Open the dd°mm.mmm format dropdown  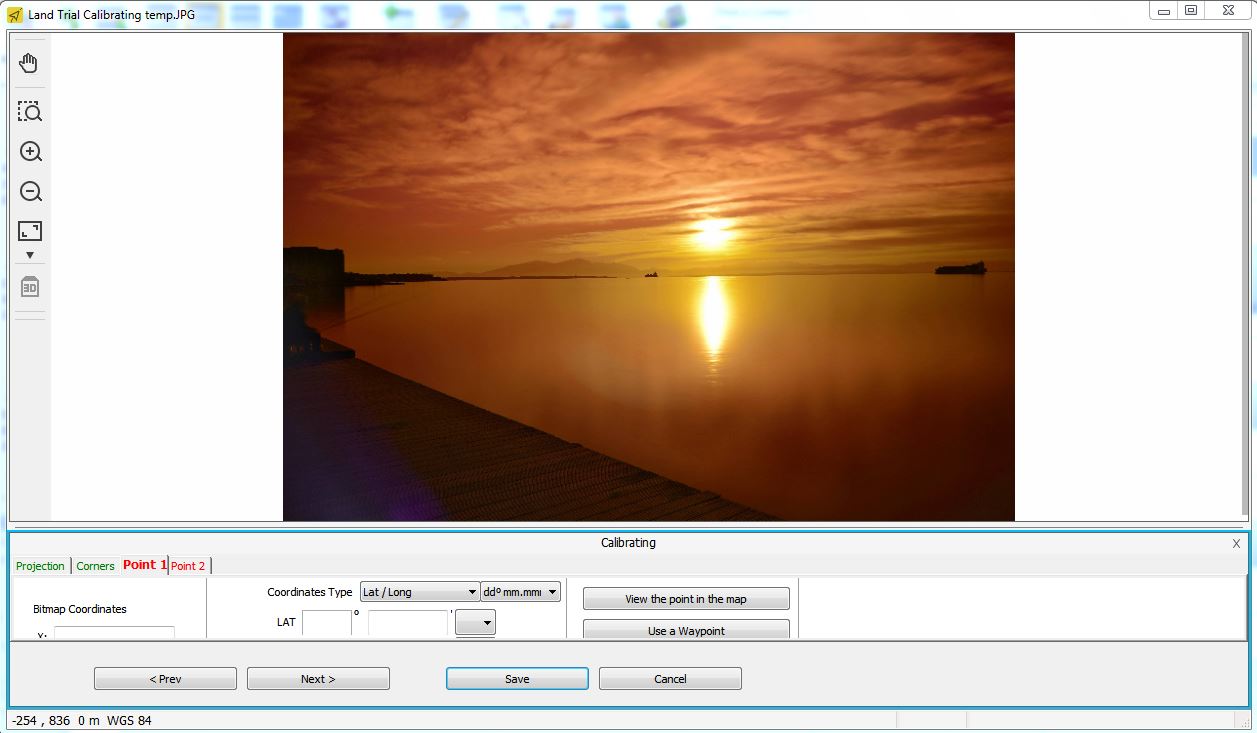click(x=520, y=592)
